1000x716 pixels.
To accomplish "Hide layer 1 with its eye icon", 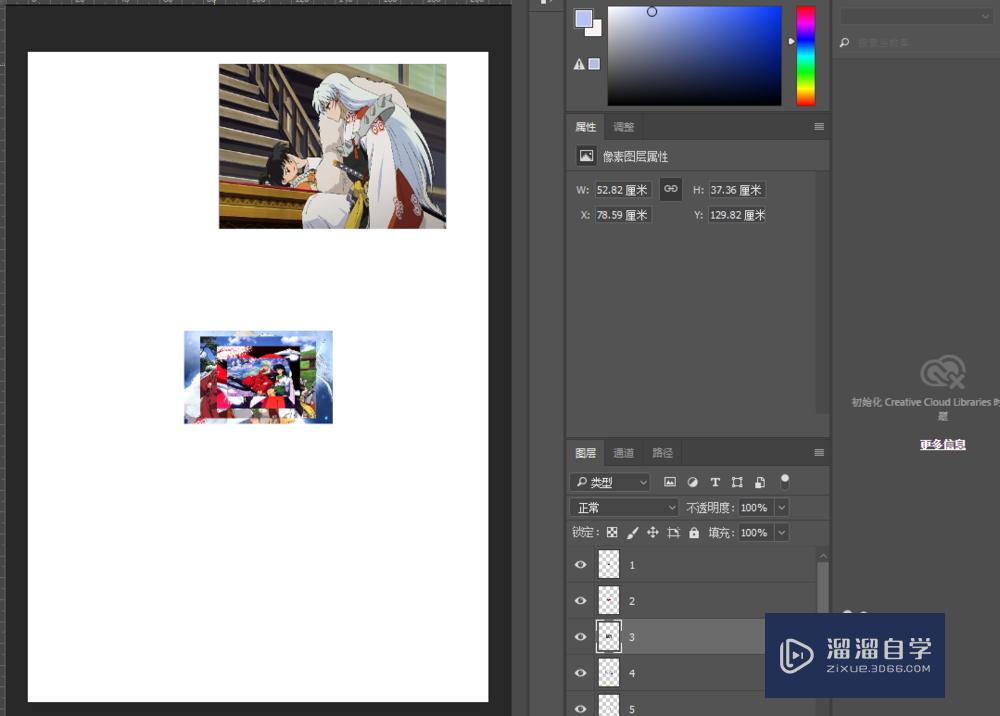I will pos(580,565).
